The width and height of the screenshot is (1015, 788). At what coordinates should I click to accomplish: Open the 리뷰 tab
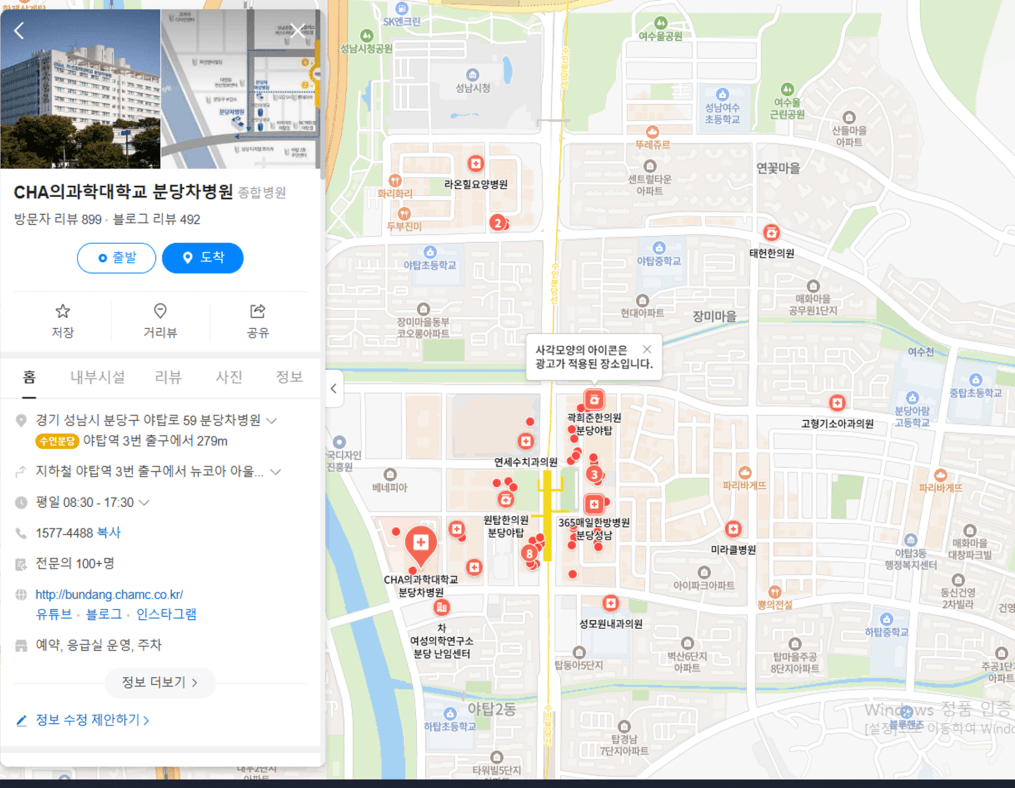(168, 377)
